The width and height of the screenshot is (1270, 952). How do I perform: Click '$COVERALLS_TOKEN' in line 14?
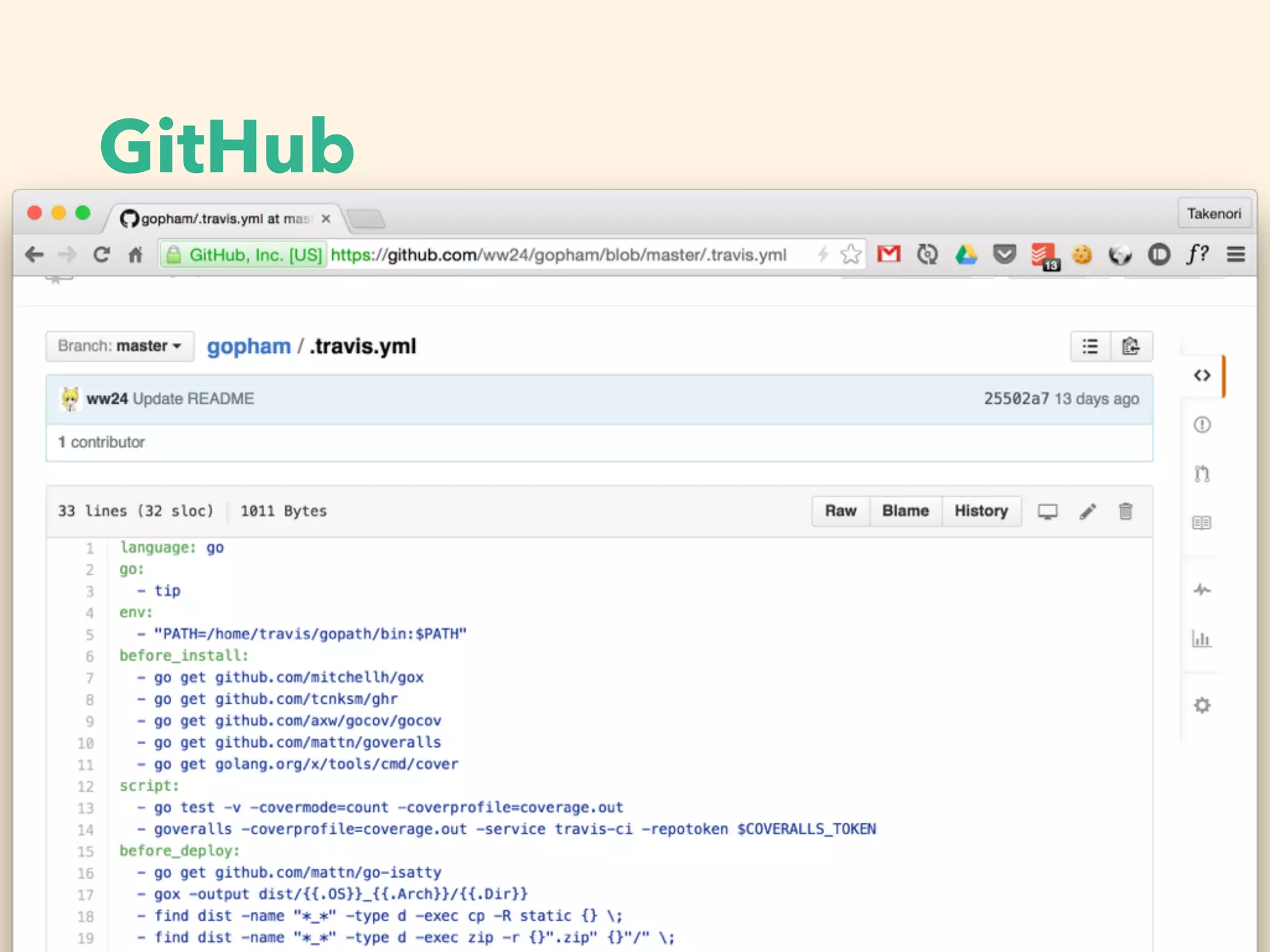click(x=806, y=829)
